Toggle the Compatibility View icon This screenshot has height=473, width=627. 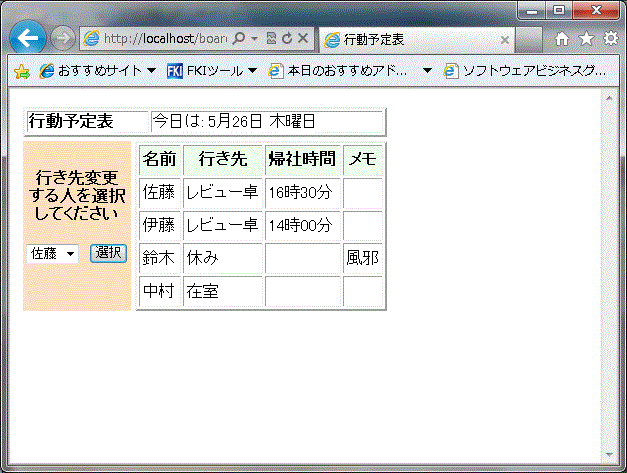(x=272, y=38)
